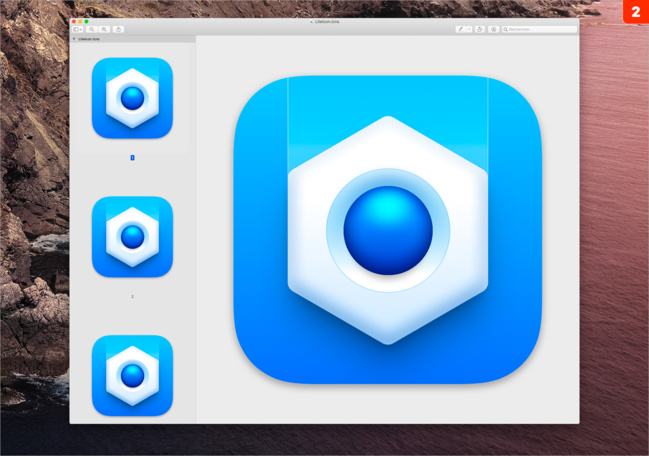The height and width of the screenshot is (456, 649).
Task: Click the Rechercher search field
Action: tap(539, 29)
